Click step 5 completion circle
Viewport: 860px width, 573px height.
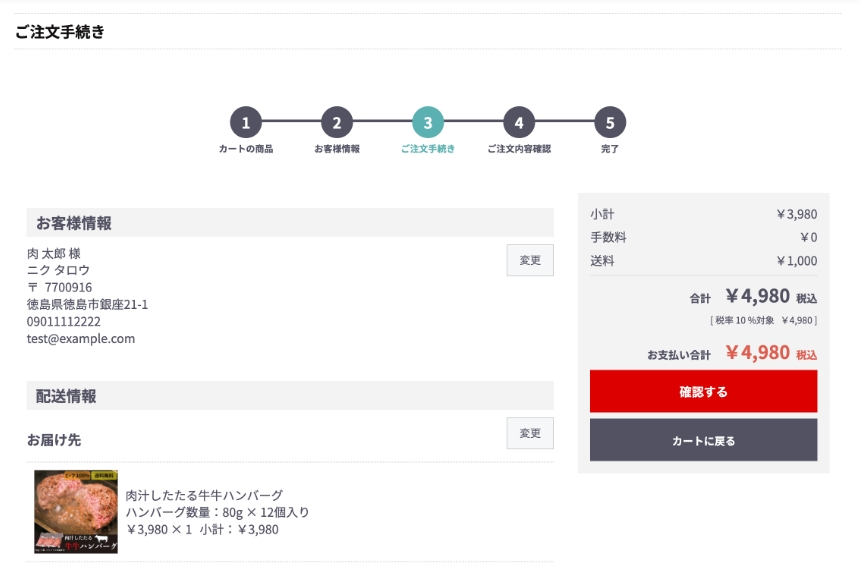610,123
